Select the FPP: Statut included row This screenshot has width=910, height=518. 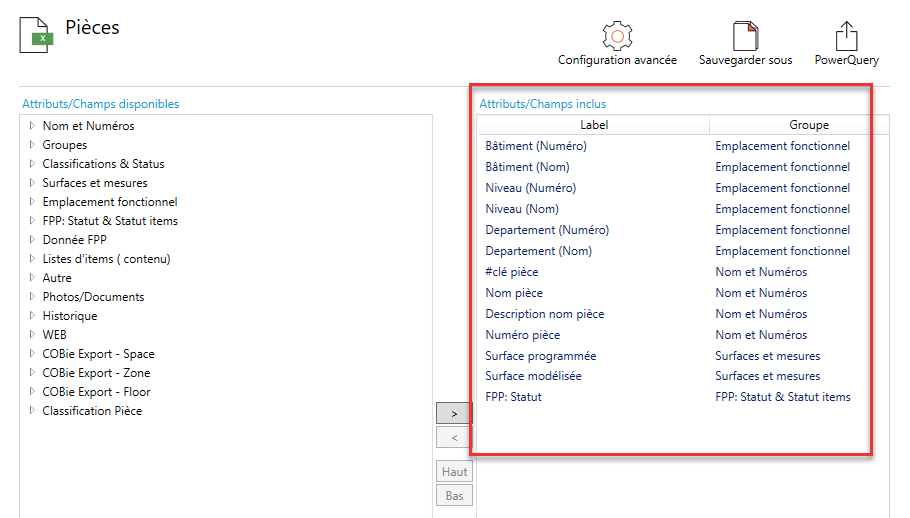pyautogui.click(x=514, y=397)
